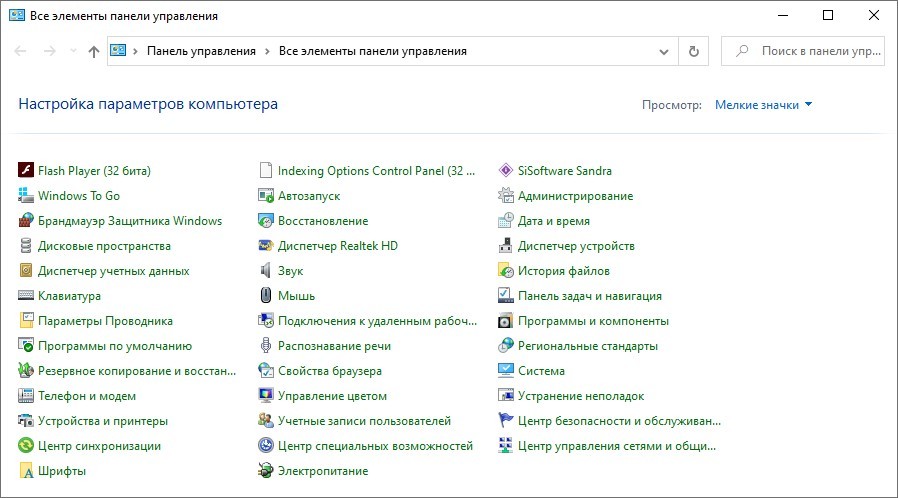Open Учетные записи пользователей
This screenshot has width=898, height=498.
(x=364, y=421)
